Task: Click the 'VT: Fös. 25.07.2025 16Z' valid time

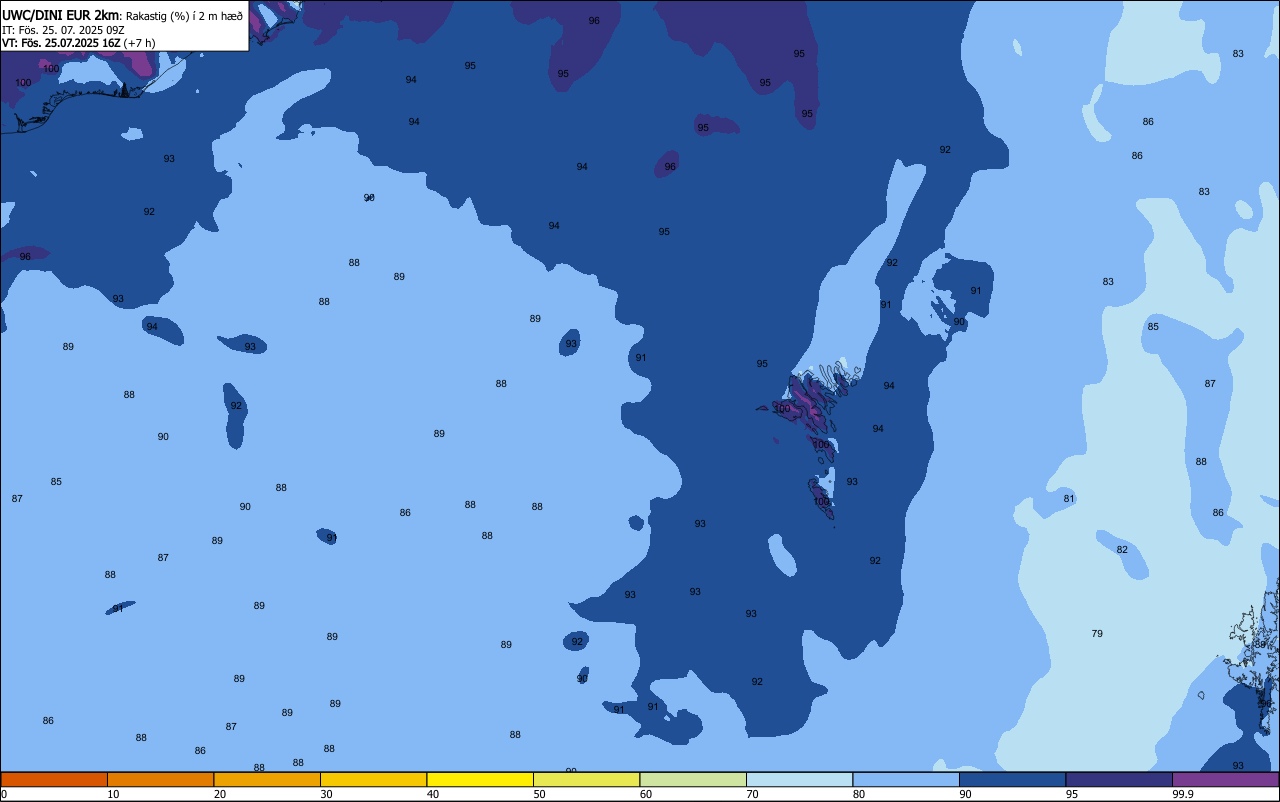Action: 61,43
